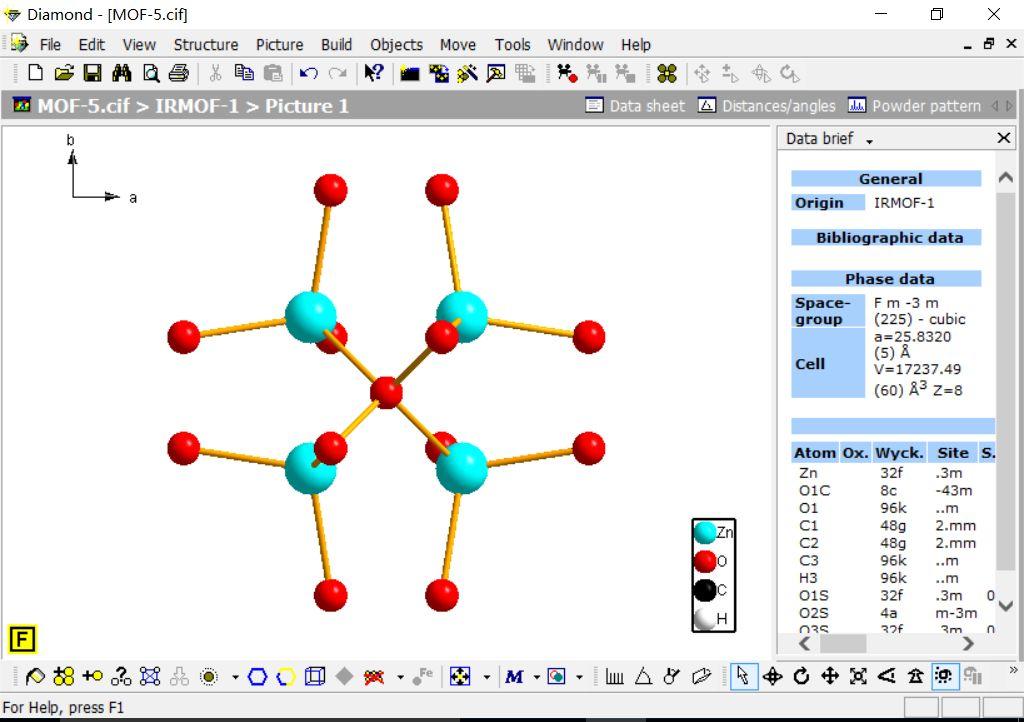
Task: Select the rotate tool with the circular arrow
Action: point(801,677)
